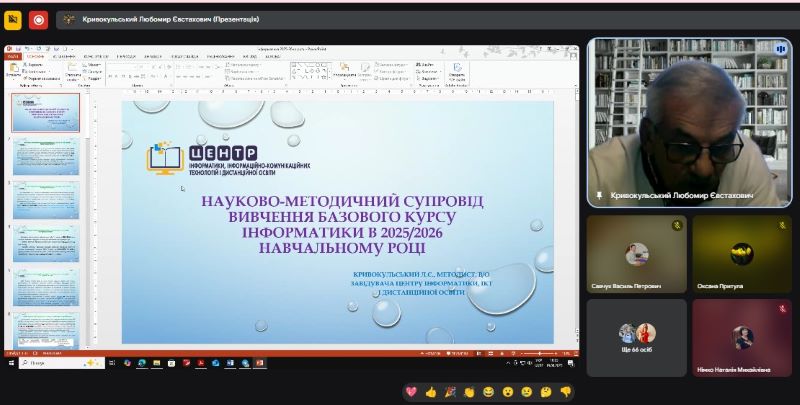
Task: Send the clapping hands reaction
Action: point(469,392)
